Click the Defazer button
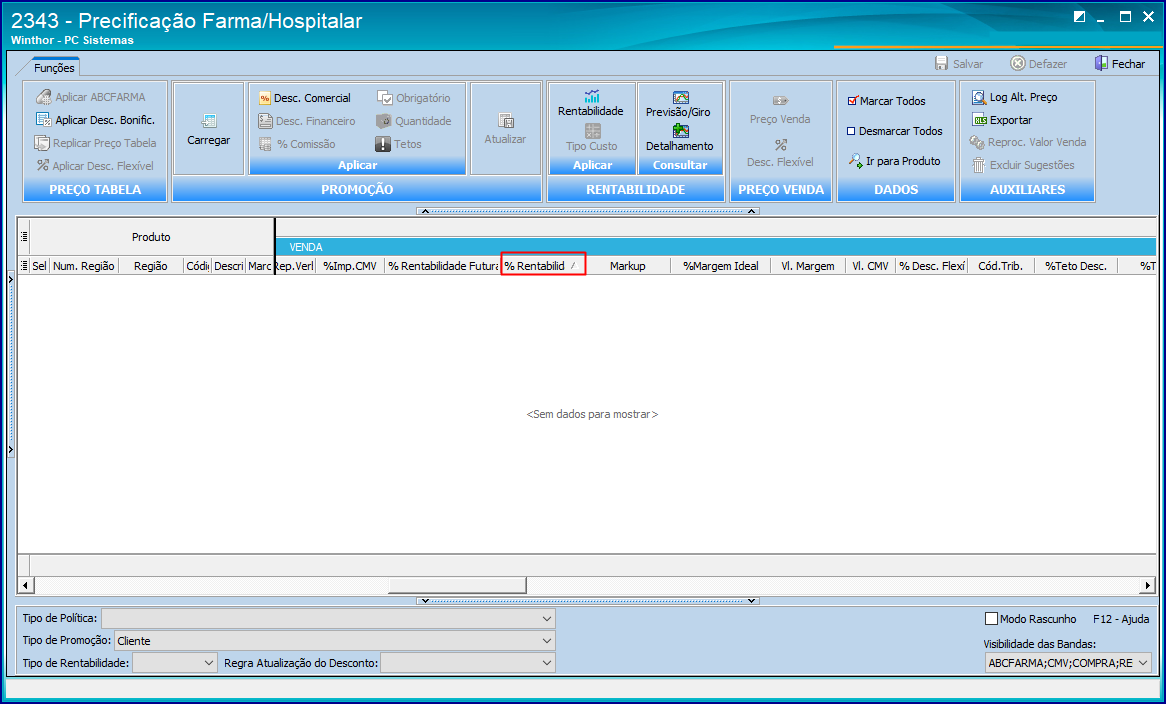The height and width of the screenshot is (704, 1166). [1038, 64]
